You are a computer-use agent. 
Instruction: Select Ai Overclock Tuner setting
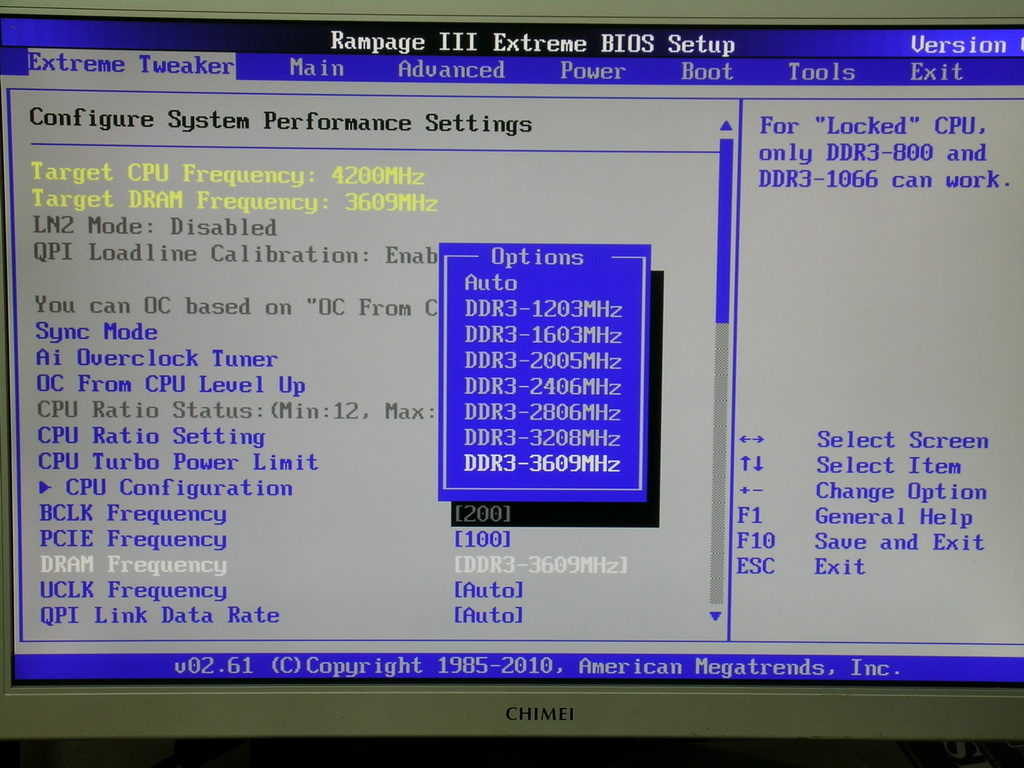tap(157, 358)
